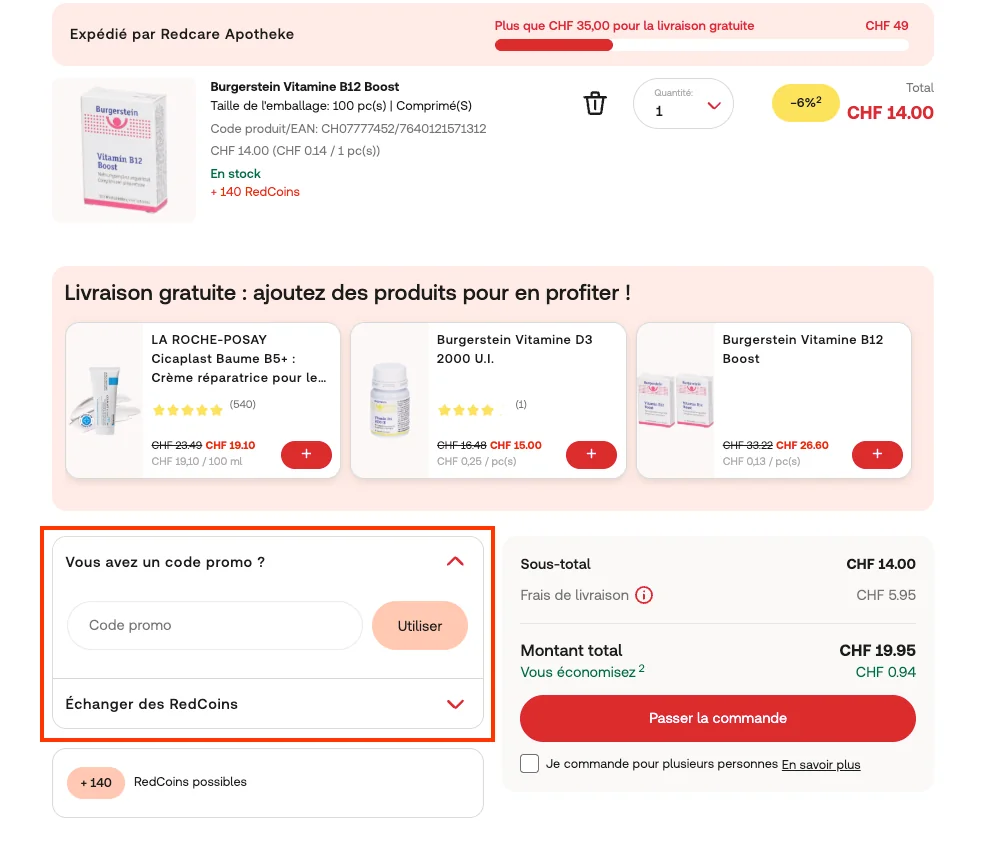The height and width of the screenshot is (851, 994).
Task: Click the Passer la commande button
Action: [x=717, y=718]
